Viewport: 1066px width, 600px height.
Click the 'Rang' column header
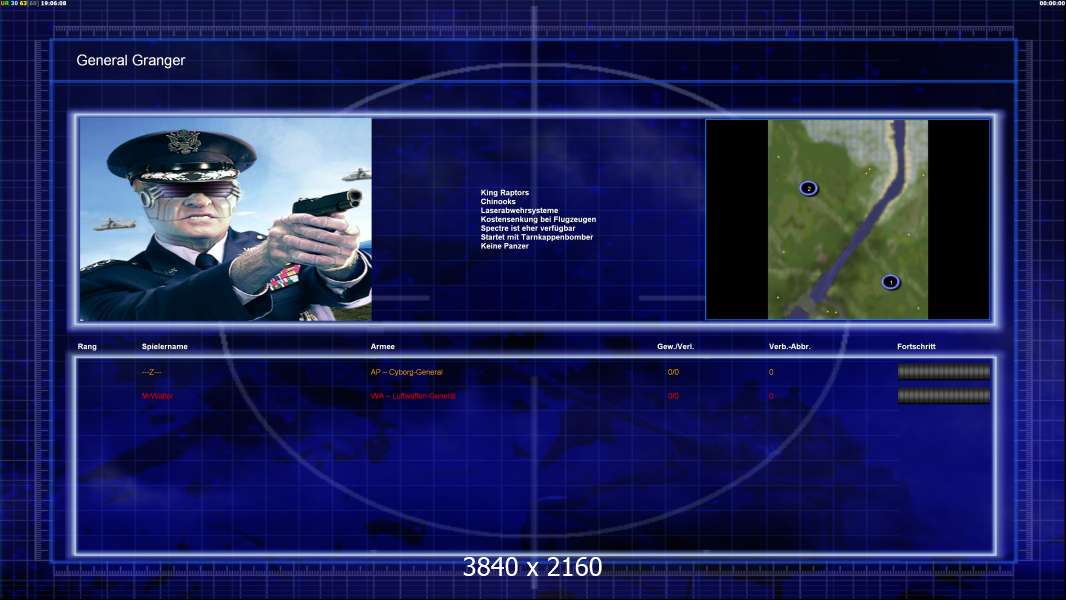87,347
